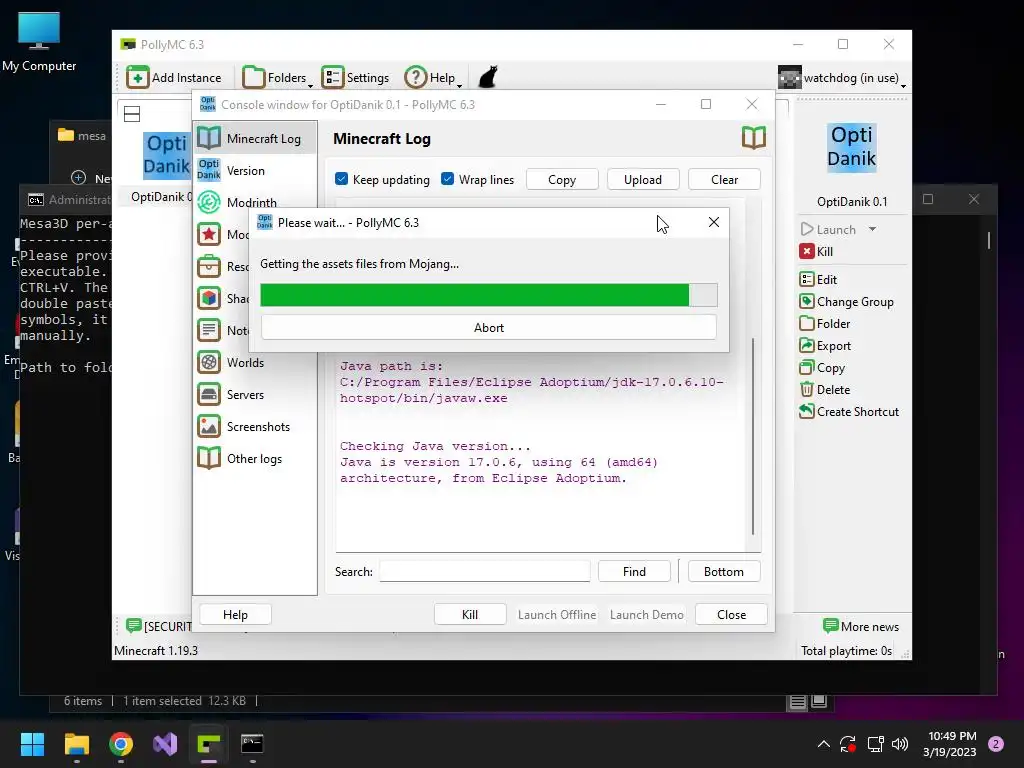Image resolution: width=1024 pixels, height=768 pixels.
Task: Click the Screenshots picture icon
Action: 209,426
